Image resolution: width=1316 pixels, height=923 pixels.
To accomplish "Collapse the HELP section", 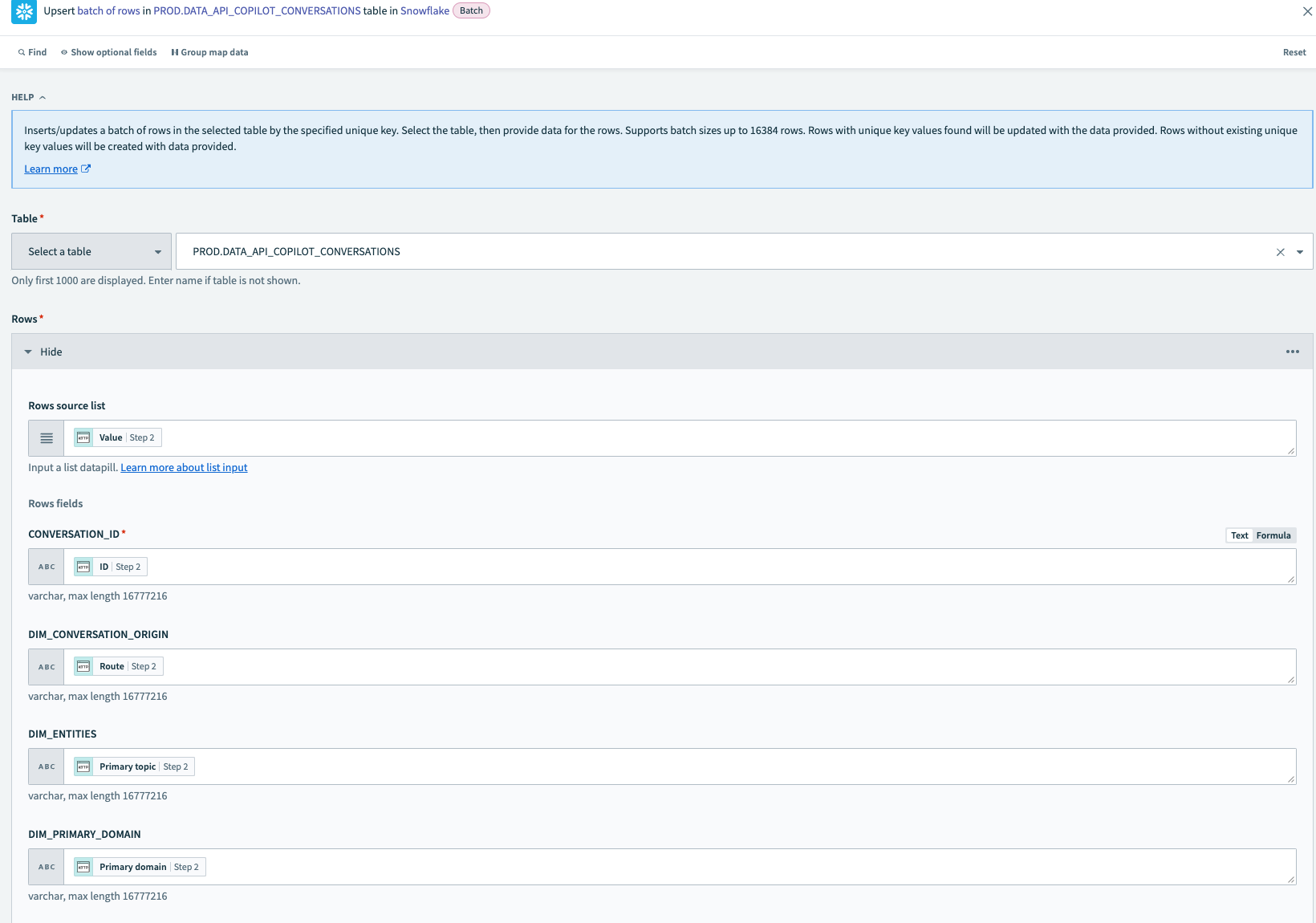I will (x=29, y=97).
